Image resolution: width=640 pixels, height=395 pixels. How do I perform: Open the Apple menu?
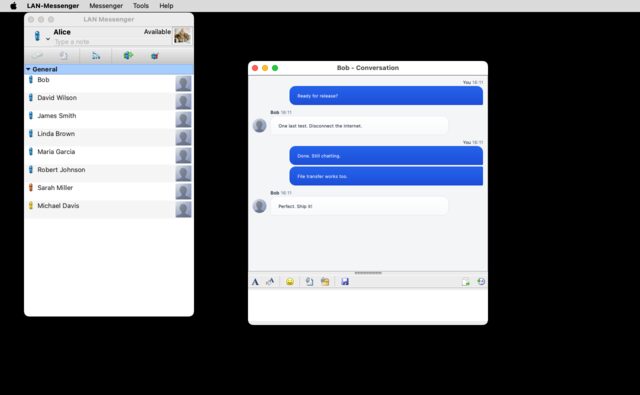(x=13, y=6)
